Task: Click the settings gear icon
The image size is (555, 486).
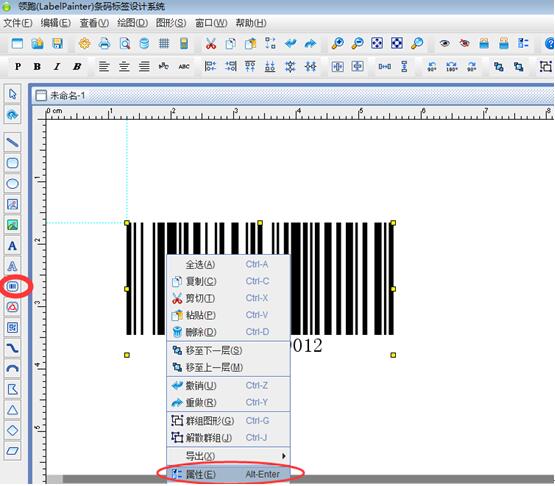Action: (85, 43)
